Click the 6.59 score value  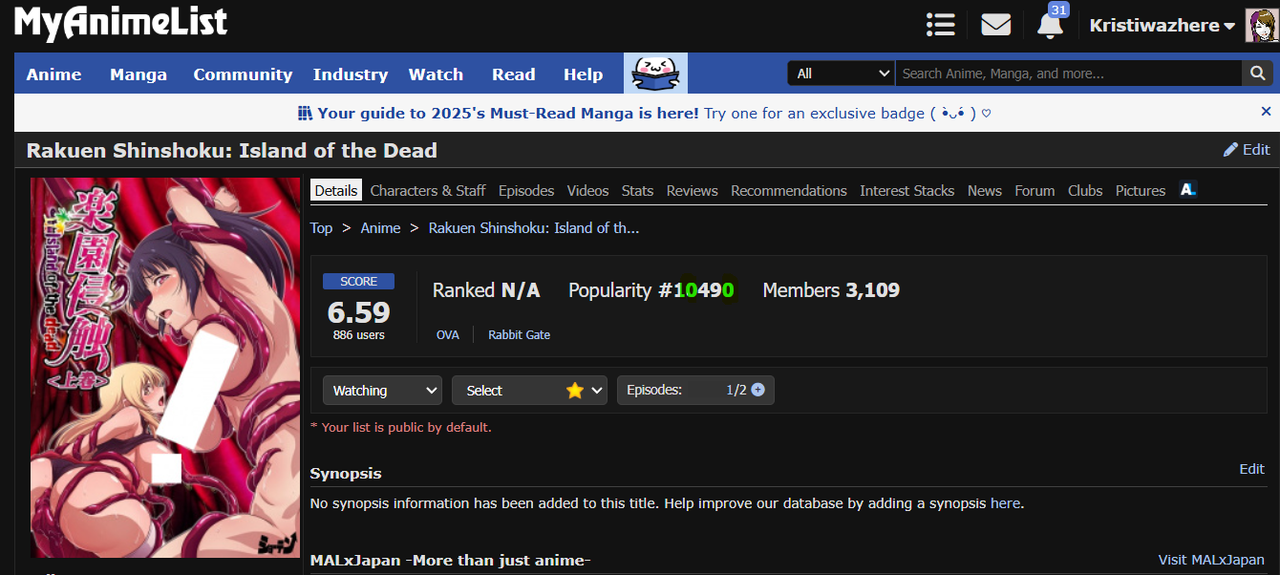[x=359, y=311]
